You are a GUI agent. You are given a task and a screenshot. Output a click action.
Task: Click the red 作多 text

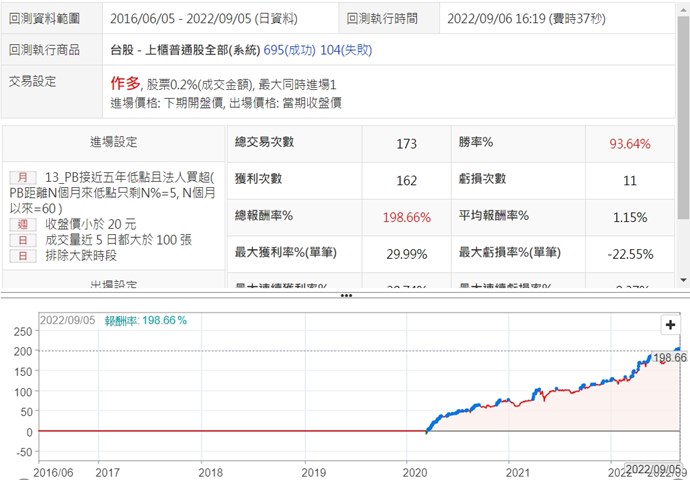[x=125, y=83]
